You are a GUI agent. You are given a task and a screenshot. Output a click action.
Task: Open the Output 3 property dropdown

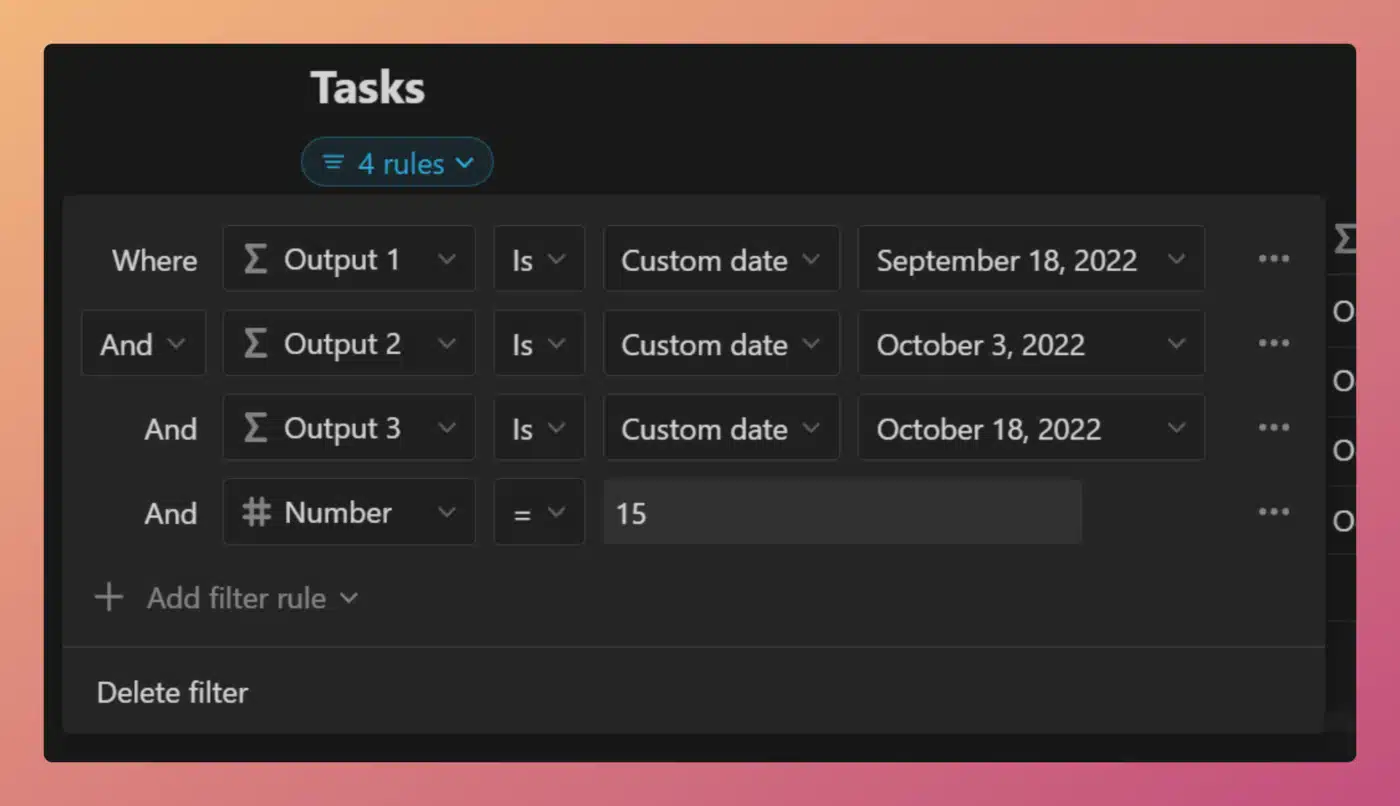click(x=349, y=427)
